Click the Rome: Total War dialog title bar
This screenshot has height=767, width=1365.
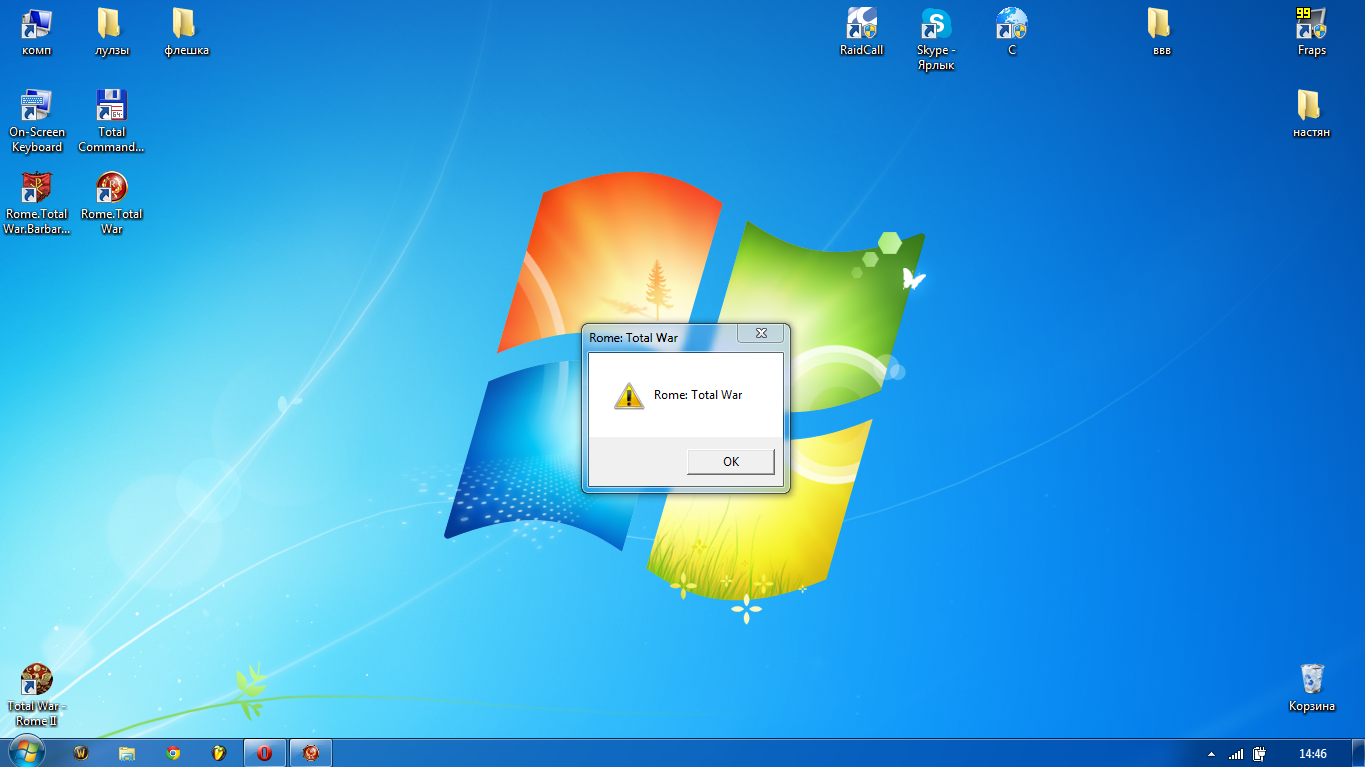point(662,337)
